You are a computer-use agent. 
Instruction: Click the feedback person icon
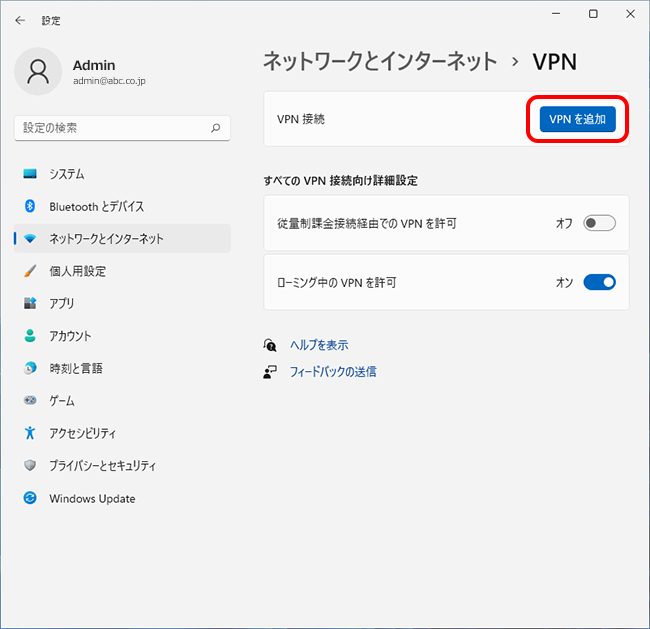(x=270, y=372)
